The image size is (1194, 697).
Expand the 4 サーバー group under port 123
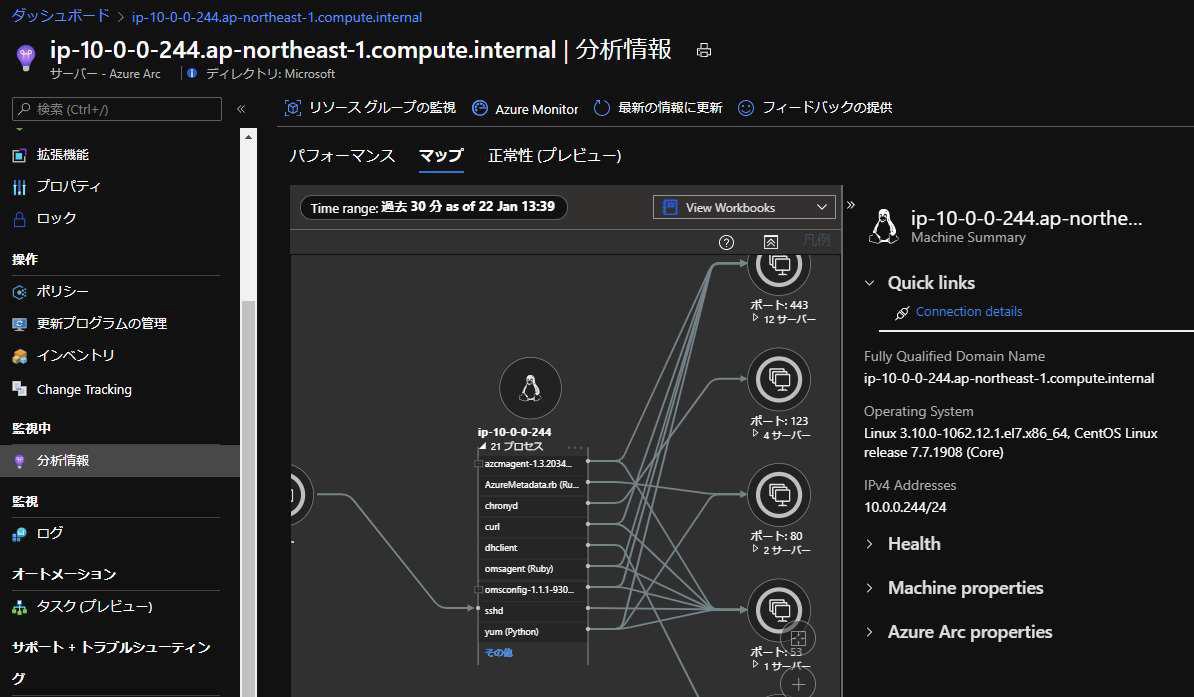point(755,433)
